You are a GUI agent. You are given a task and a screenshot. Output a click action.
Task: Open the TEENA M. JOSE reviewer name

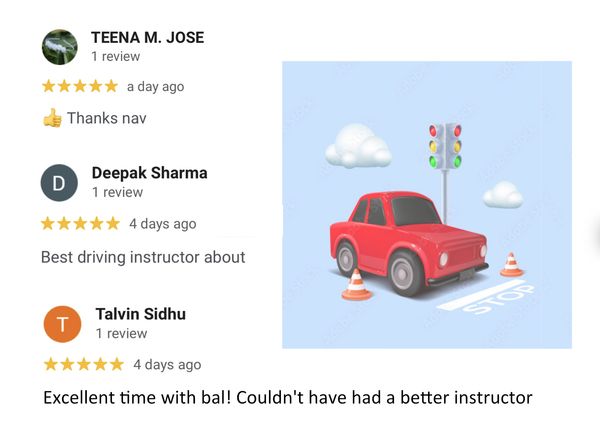coord(147,38)
